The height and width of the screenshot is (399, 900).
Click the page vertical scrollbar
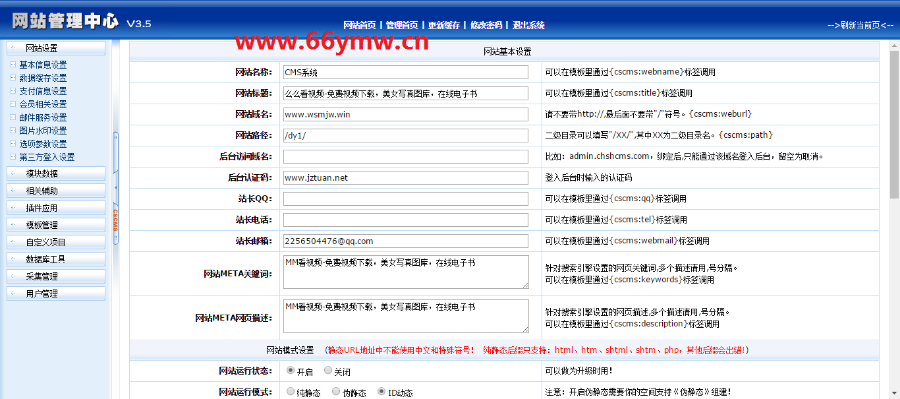[894, 218]
